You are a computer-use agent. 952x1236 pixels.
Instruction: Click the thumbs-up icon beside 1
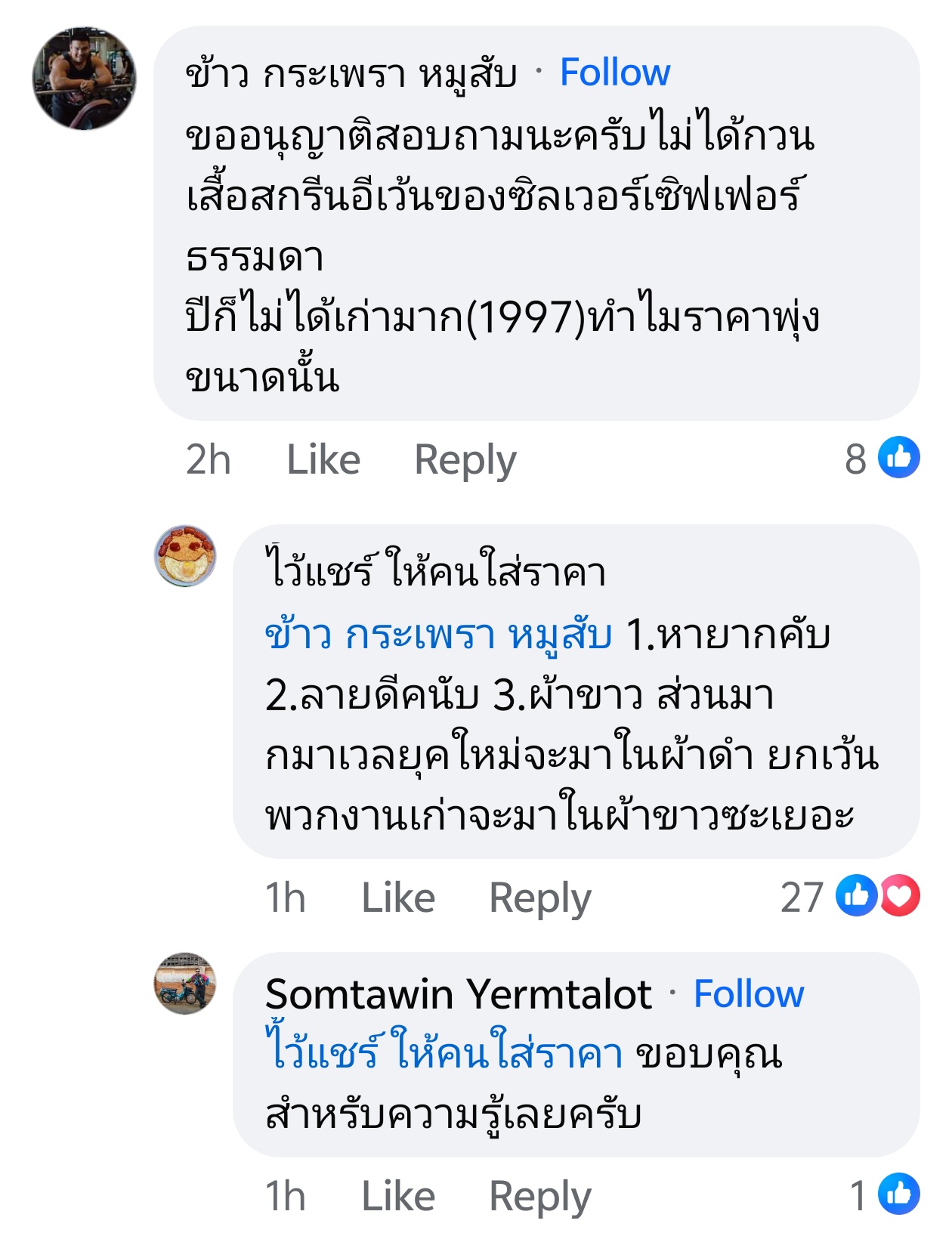pyautogui.click(x=899, y=1194)
